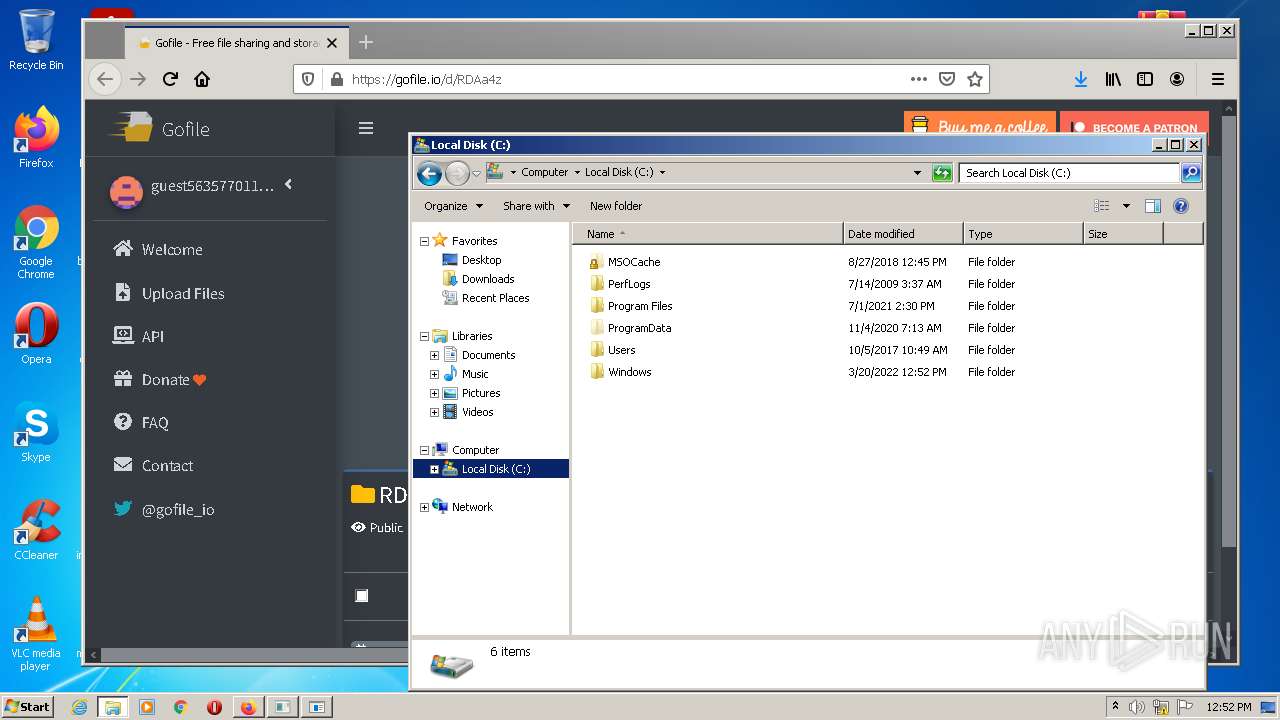Open the MSOCache folder icon
This screenshot has width=1280, height=720.
[x=597, y=262]
